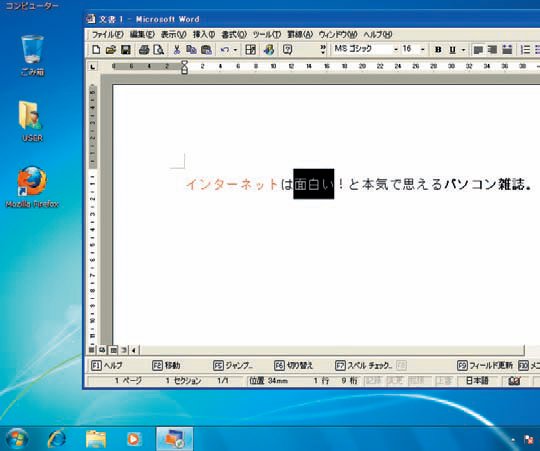Screen dimensions: 540x451
Task: Undo the last action in Word
Action: click(225, 50)
